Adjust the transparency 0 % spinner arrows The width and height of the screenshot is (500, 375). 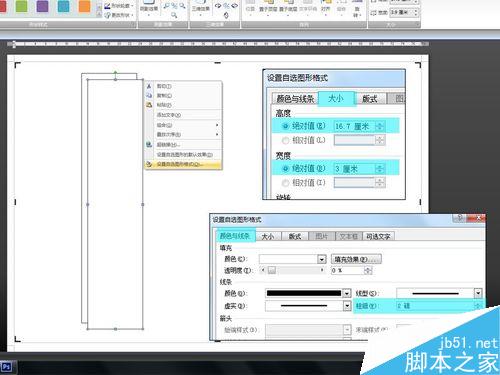368,270
